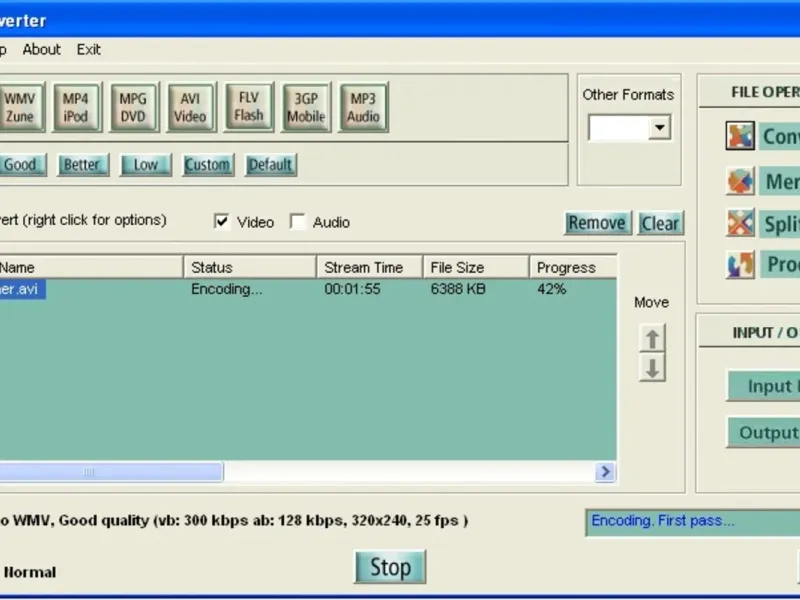This screenshot has height=600, width=800.
Task: Click the right arrow of horizontal scrollbar
Action: [x=605, y=472]
